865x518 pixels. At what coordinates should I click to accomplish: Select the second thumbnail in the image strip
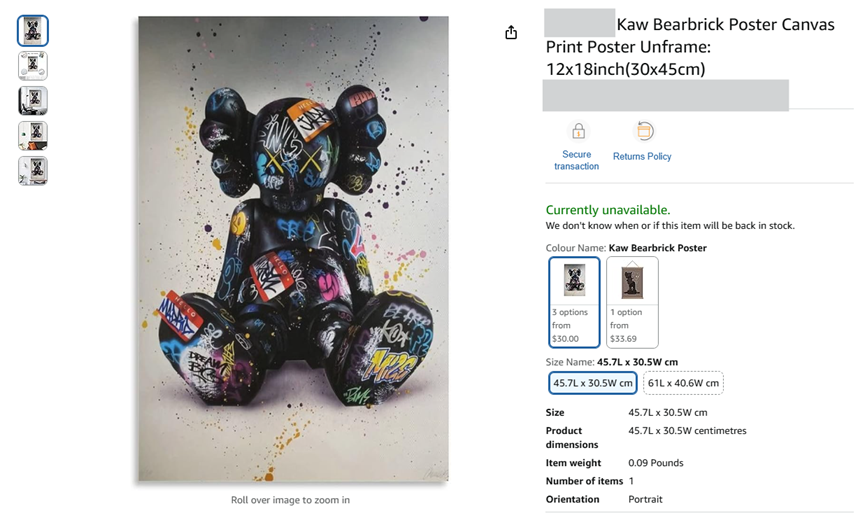tap(33, 66)
